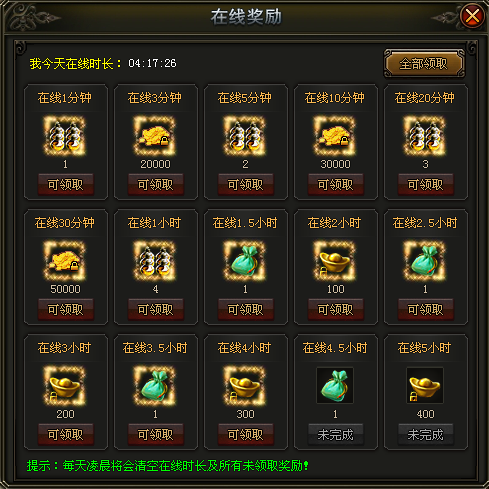Select the gold ingot icon under 在线2小时
This screenshot has width=489, height=489.
[x=335, y=261]
